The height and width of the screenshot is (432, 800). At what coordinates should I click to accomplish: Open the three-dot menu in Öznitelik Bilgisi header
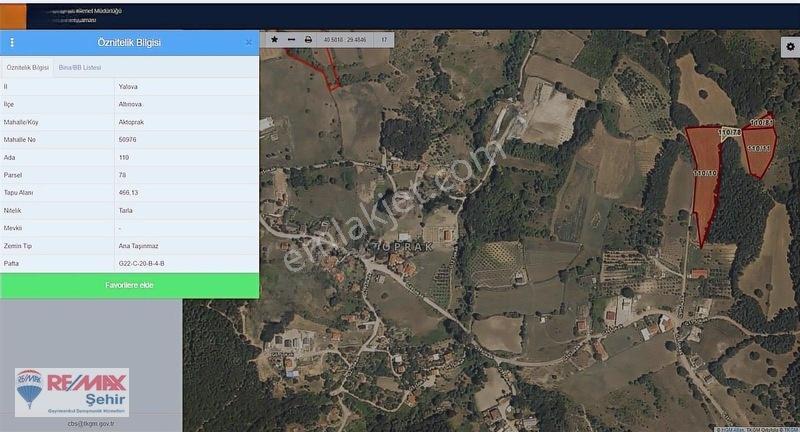12,42
